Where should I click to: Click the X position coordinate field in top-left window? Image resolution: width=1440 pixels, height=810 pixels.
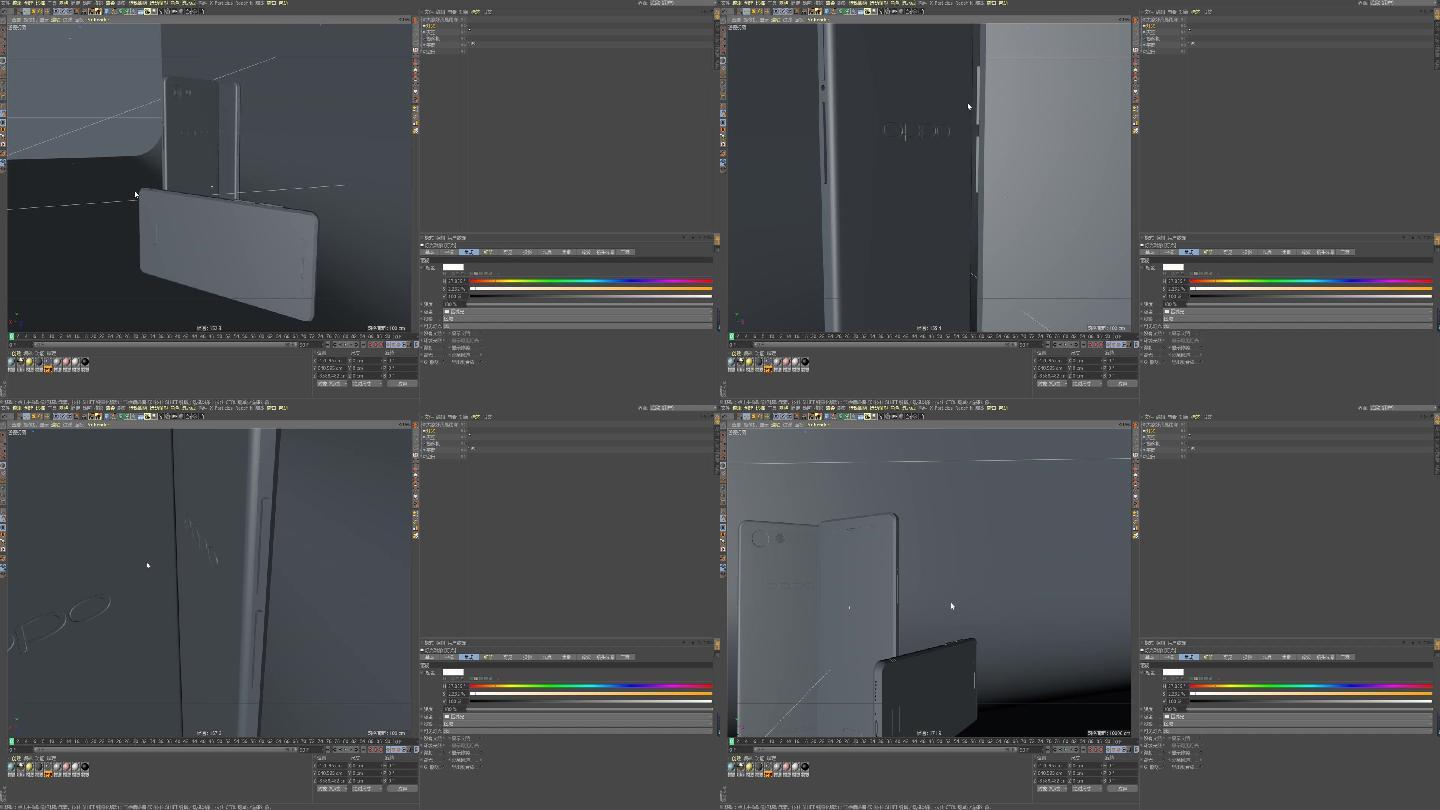(x=332, y=360)
